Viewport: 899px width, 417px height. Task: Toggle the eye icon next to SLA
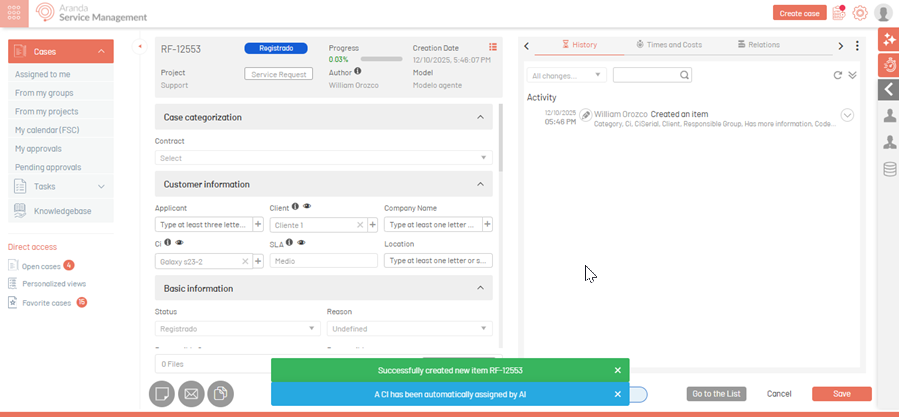point(301,243)
